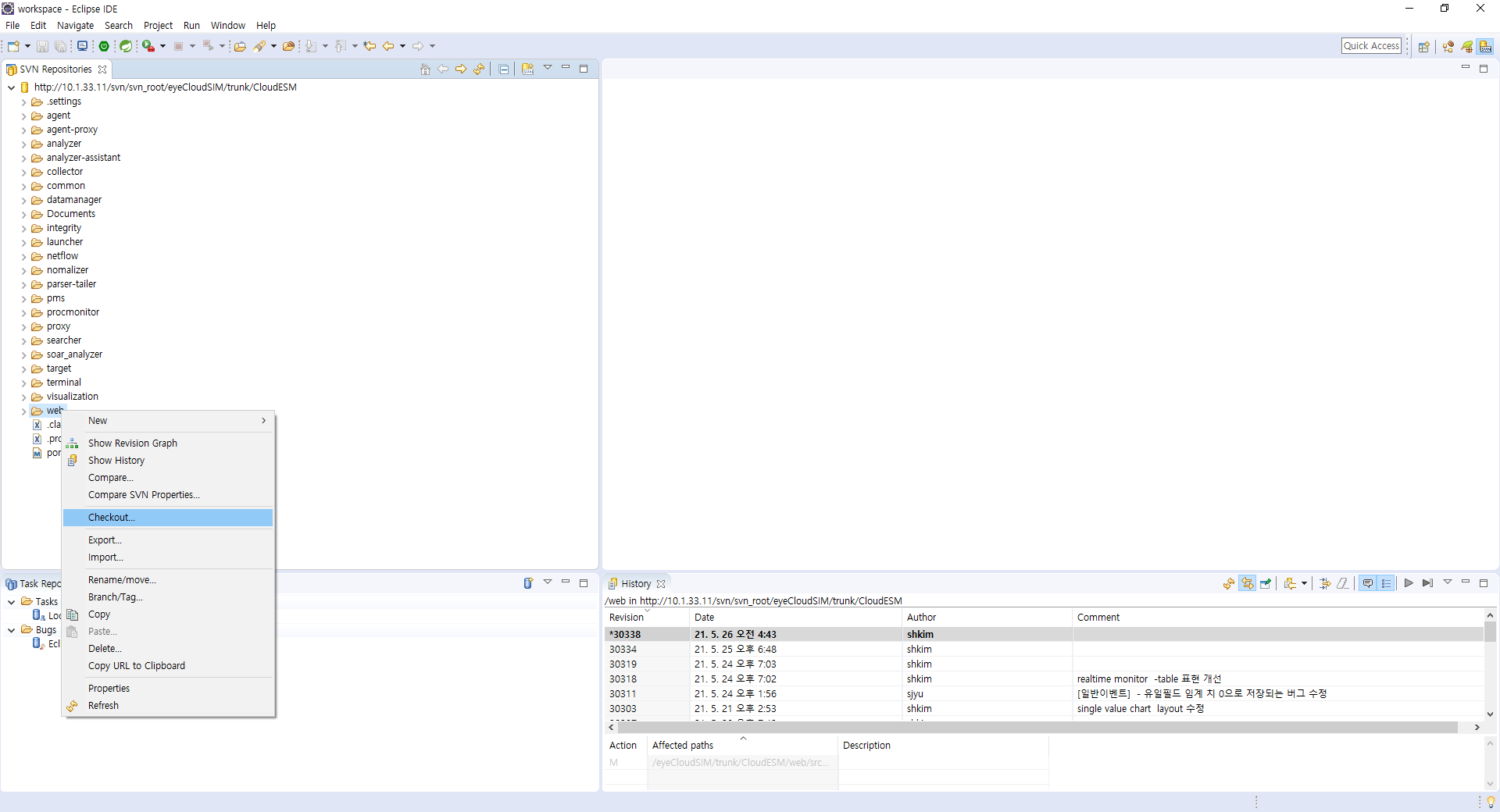Switch to the Spring perspective icon
Image resolution: width=1500 pixels, height=812 pixels.
(x=1467, y=47)
